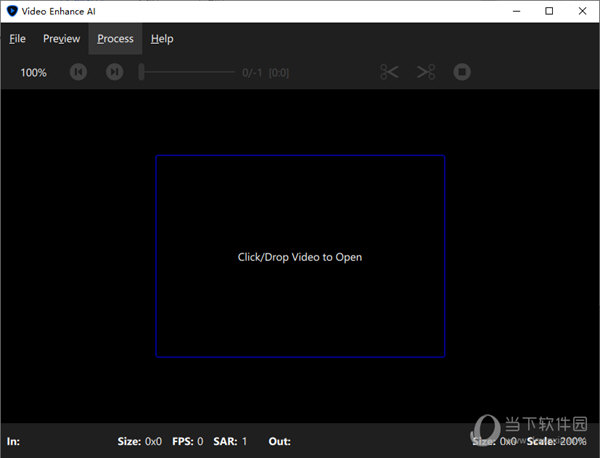The height and width of the screenshot is (458, 600).
Task: Click the video timeline slider handle
Action: pos(142,72)
